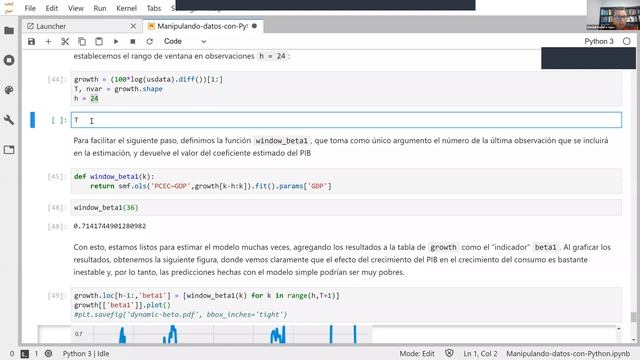
Task: Click the webcam video thumbnail
Action: pyautogui.click(x=613, y=15)
